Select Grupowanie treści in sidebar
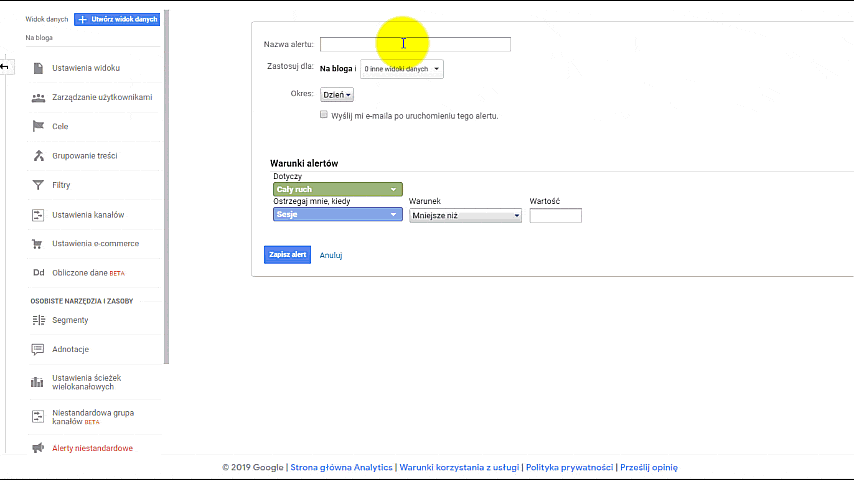Viewport: 854px width, 480px height. [84, 156]
